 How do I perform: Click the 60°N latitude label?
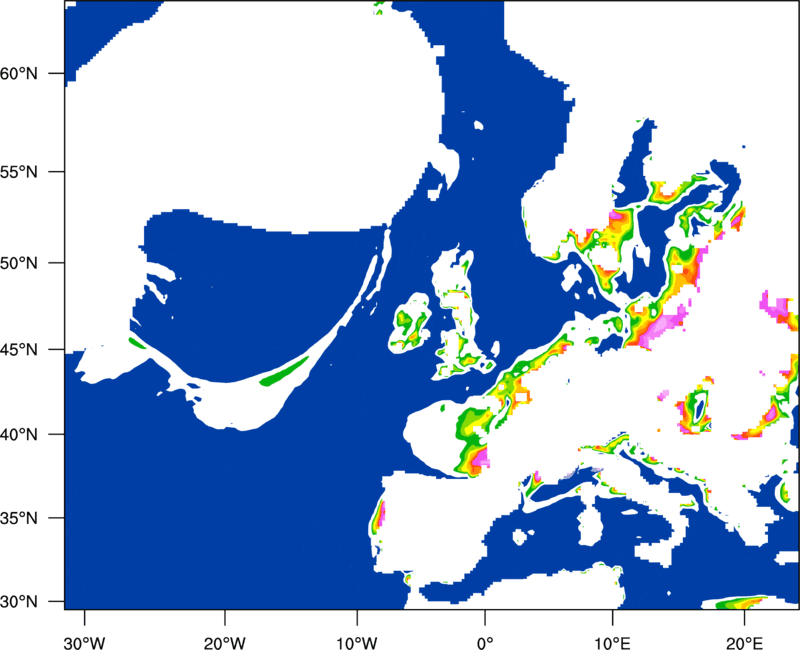(19, 73)
